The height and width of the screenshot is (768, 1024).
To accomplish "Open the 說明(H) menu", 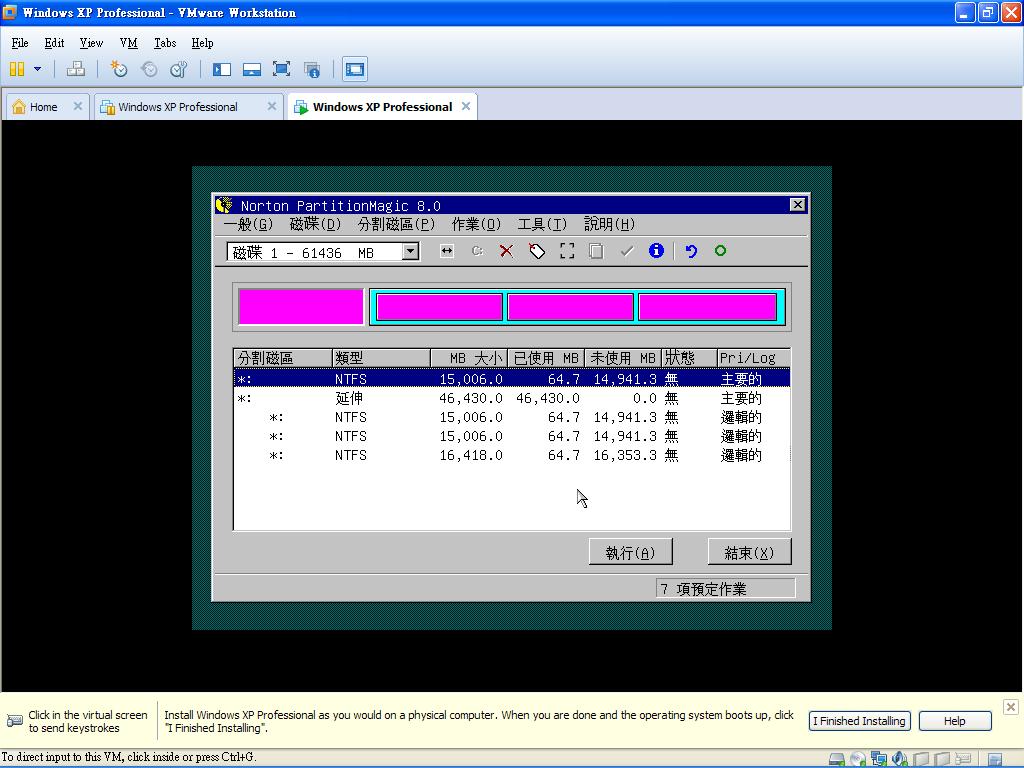I will 609,225.
